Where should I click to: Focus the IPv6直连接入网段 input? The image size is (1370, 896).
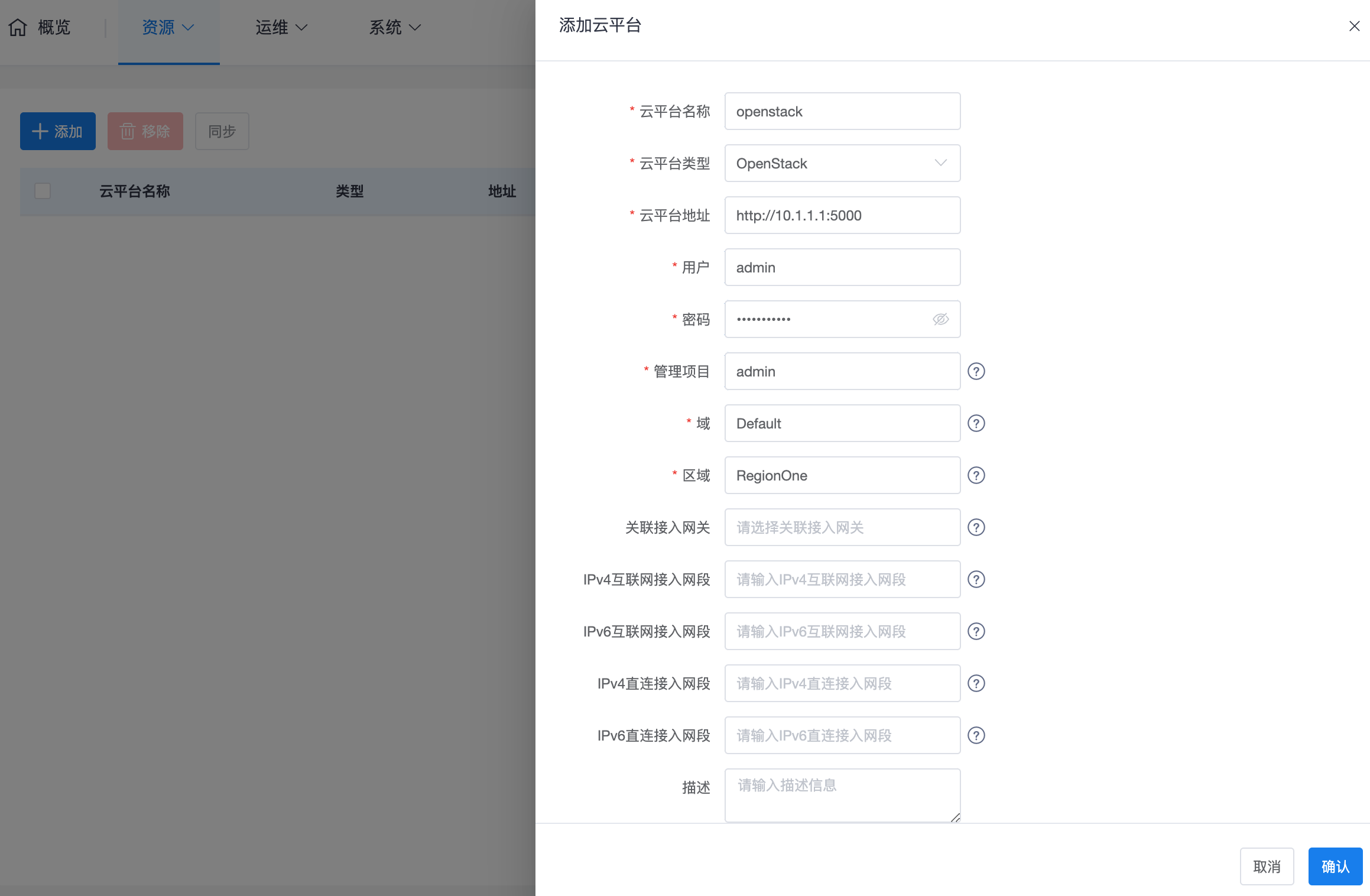(x=842, y=735)
